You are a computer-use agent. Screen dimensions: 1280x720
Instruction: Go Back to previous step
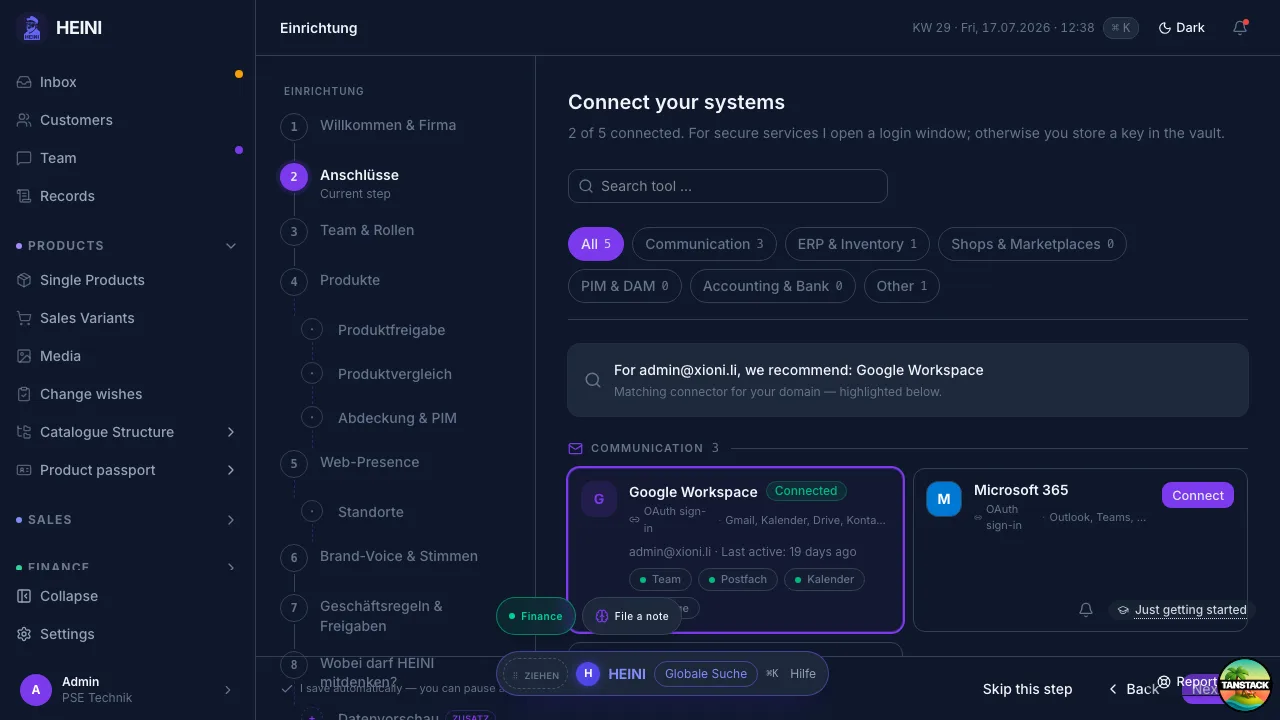pyautogui.click(x=1133, y=689)
